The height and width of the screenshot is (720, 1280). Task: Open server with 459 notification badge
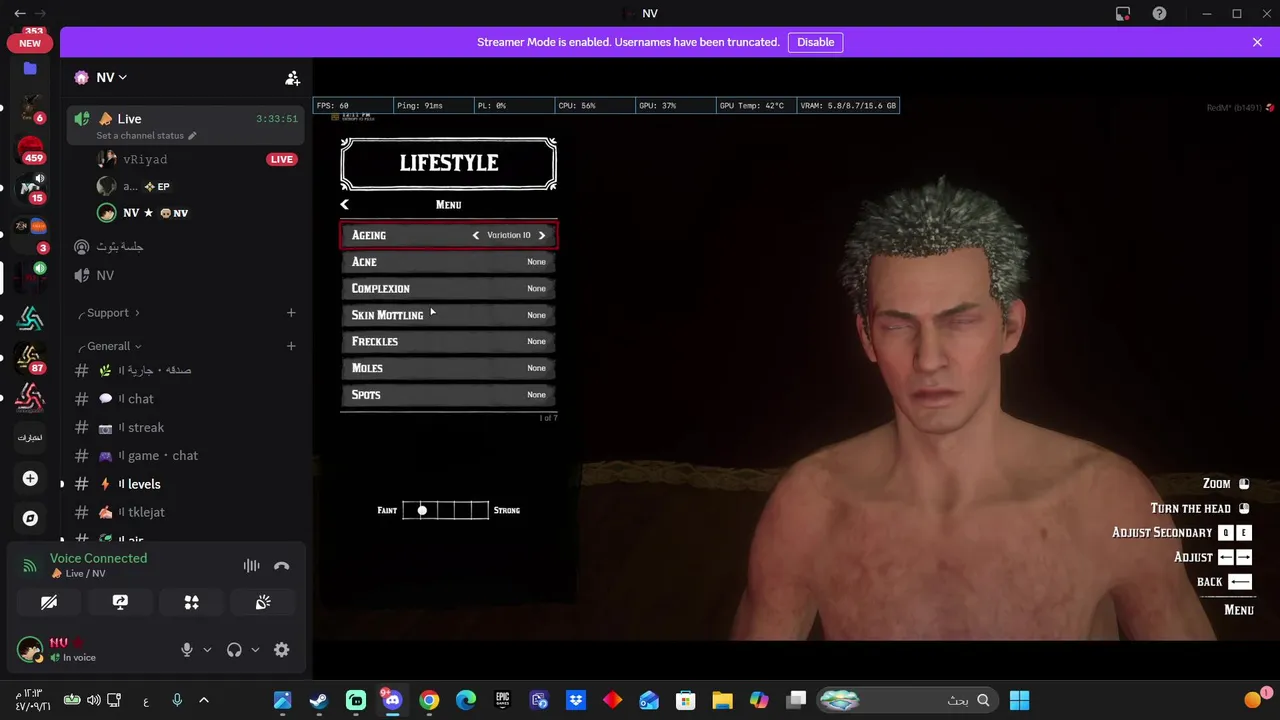pyautogui.click(x=30, y=149)
